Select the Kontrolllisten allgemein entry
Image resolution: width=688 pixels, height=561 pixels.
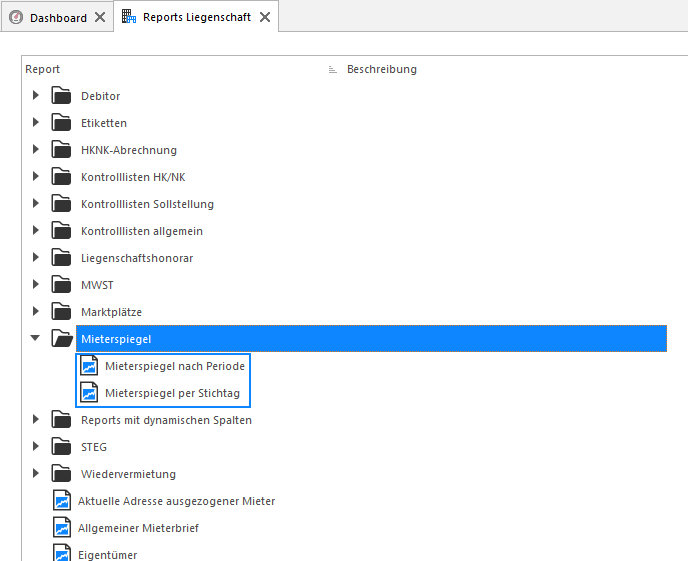click(x=142, y=231)
